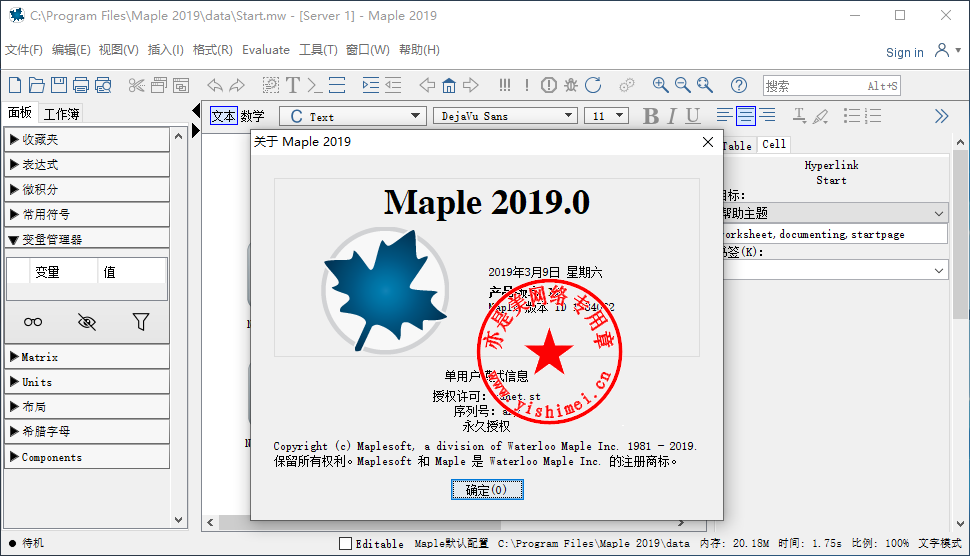The height and width of the screenshot is (556, 970).
Task: Reset zoom to default magnifier
Action: [705, 85]
